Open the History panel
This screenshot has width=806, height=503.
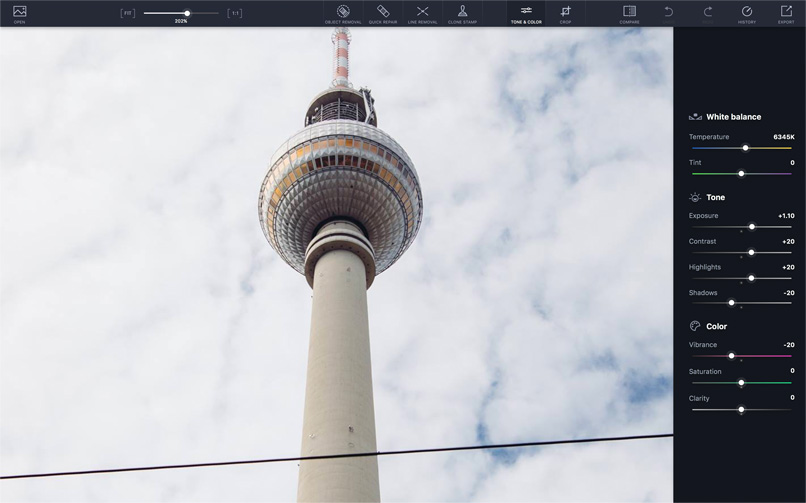[x=747, y=14]
